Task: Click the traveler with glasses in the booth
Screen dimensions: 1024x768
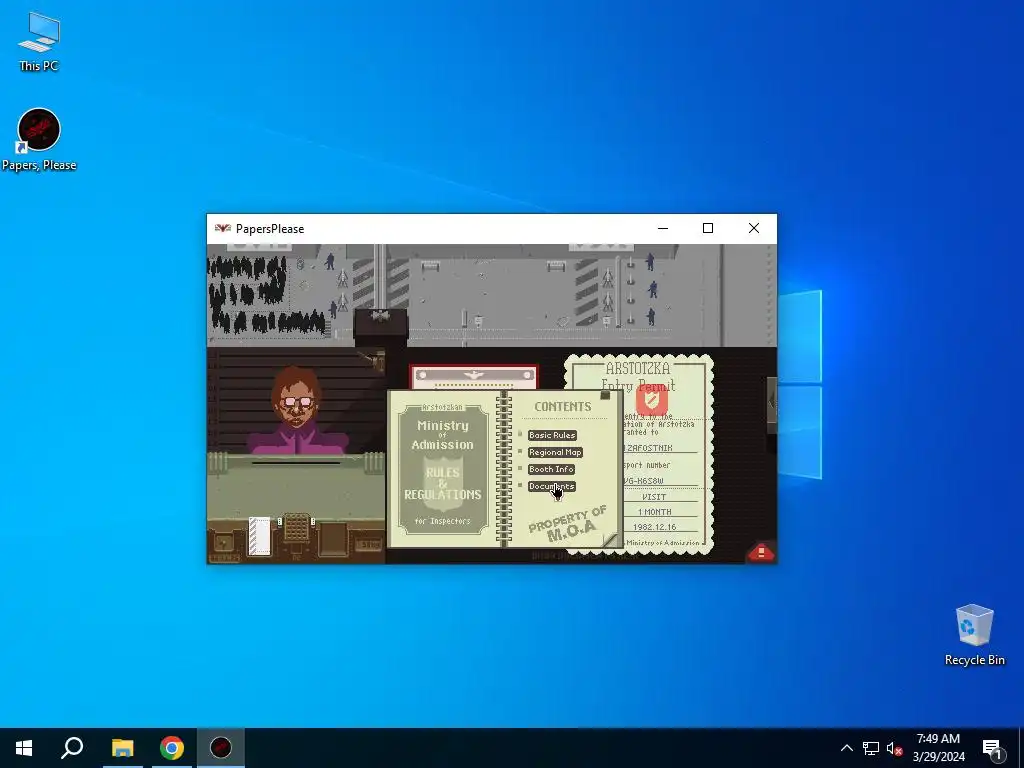Action: click(x=296, y=411)
